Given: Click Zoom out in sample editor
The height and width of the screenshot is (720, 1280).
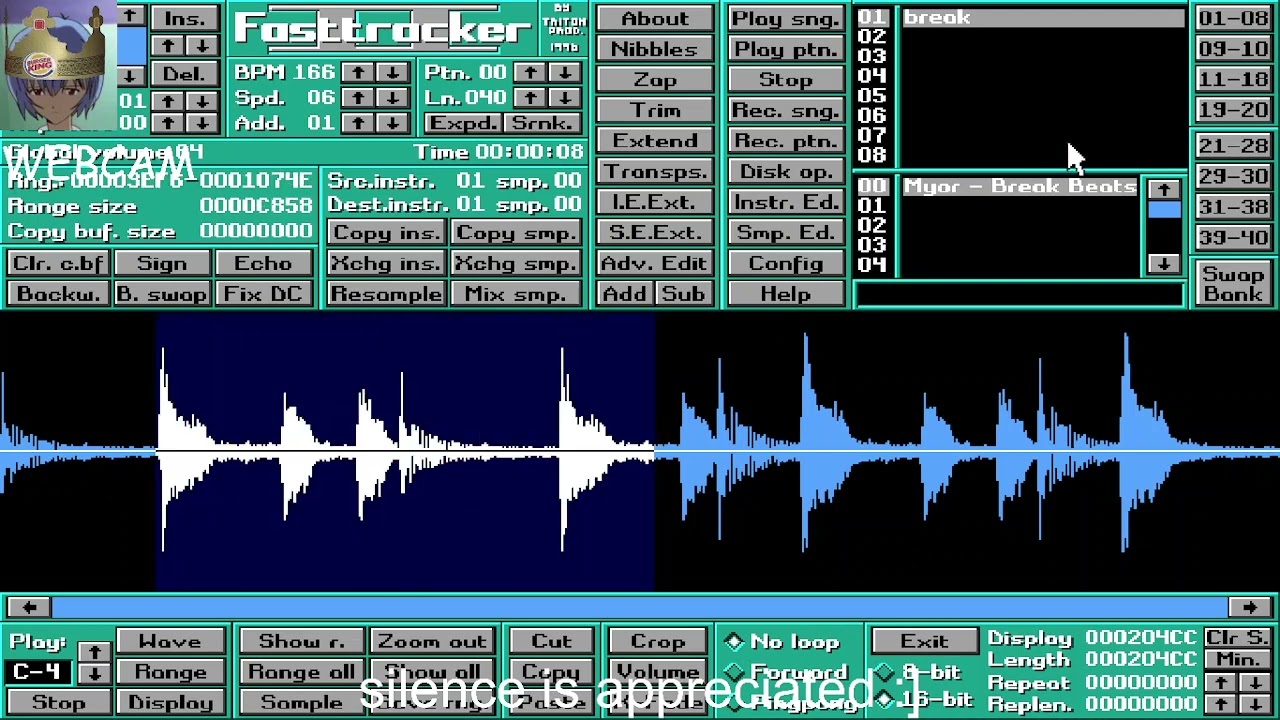Looking at the screenshot, I should (432, 642).
